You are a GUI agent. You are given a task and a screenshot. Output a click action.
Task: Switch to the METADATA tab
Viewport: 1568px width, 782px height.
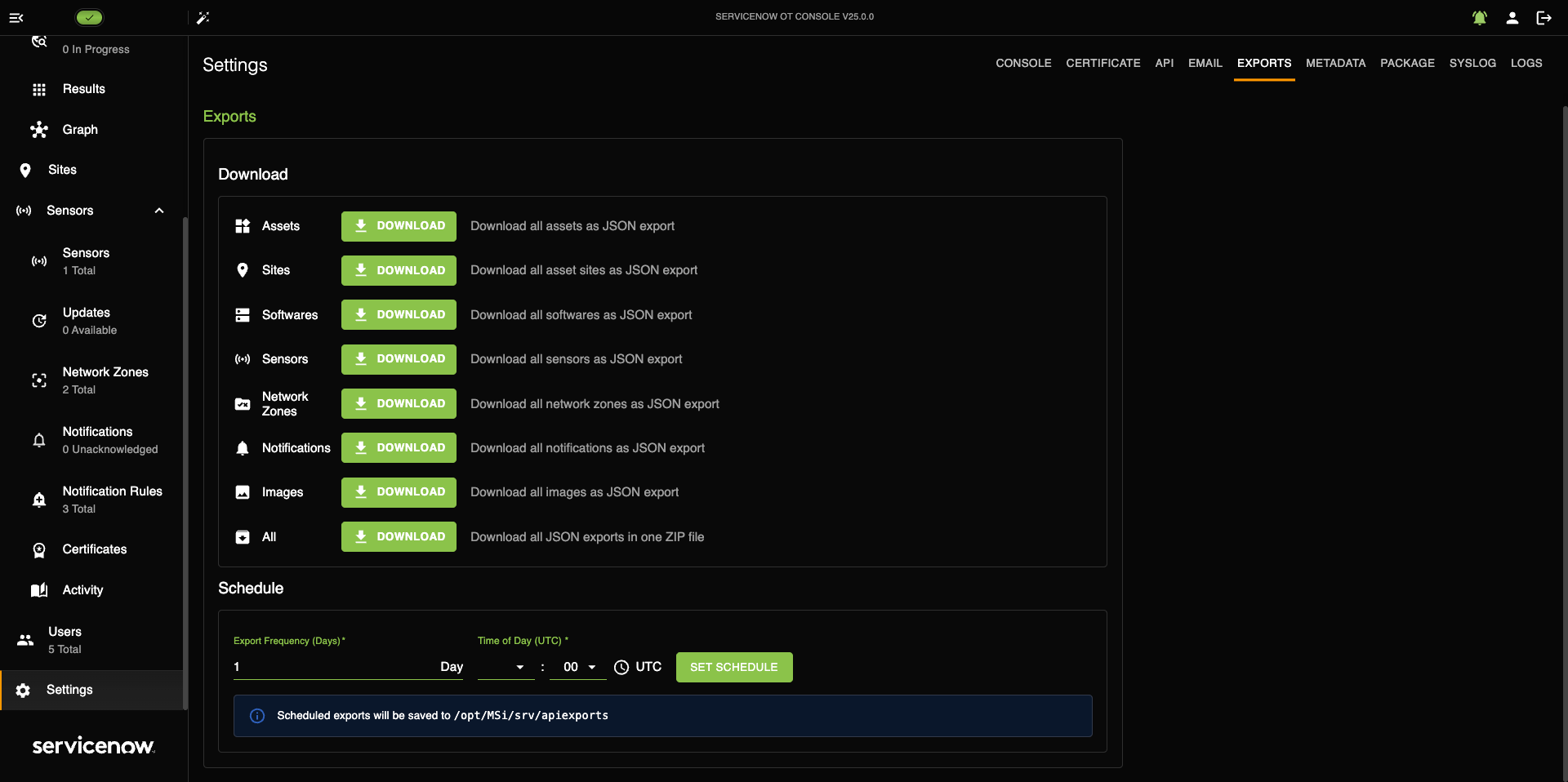(1336, 63)
